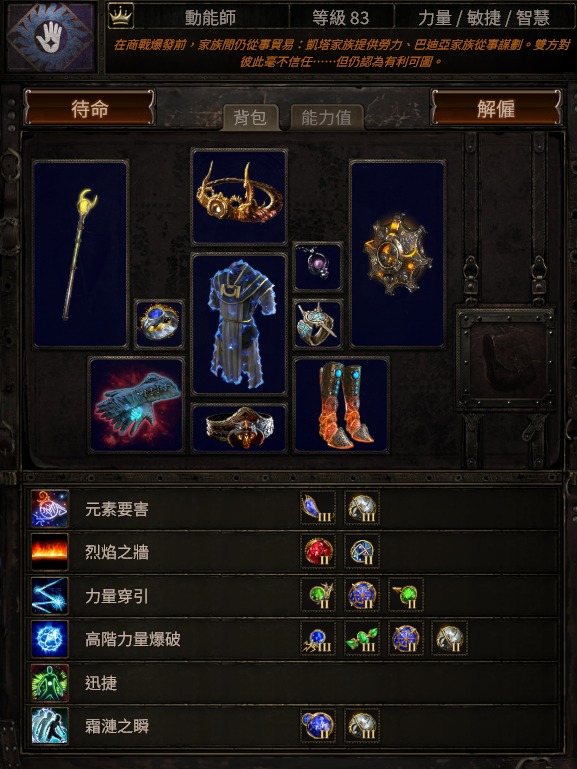
Task: Click the 迅捷 green aura skill icon
Action: click(50, 682)
